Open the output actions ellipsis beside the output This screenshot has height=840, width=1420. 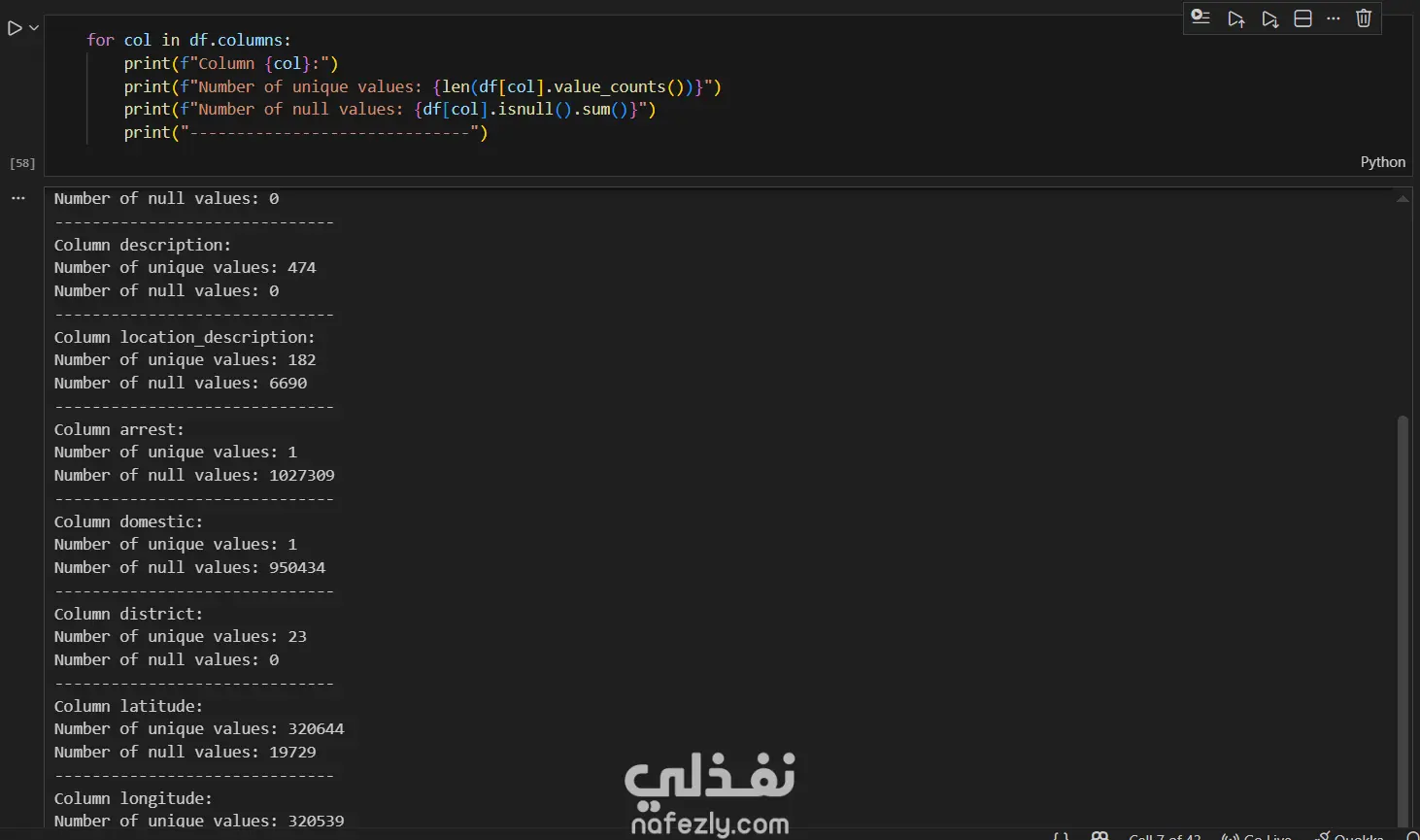coord(18,198)
